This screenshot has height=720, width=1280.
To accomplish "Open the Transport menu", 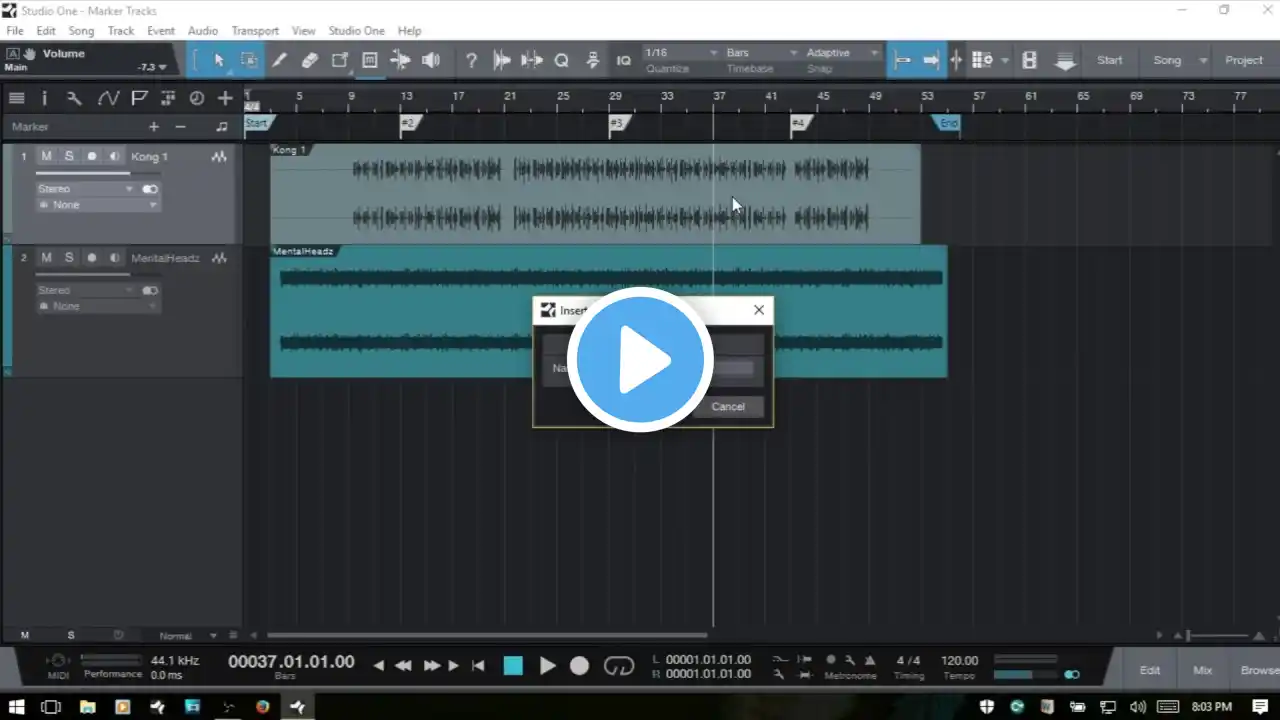I will pos(255,31).
